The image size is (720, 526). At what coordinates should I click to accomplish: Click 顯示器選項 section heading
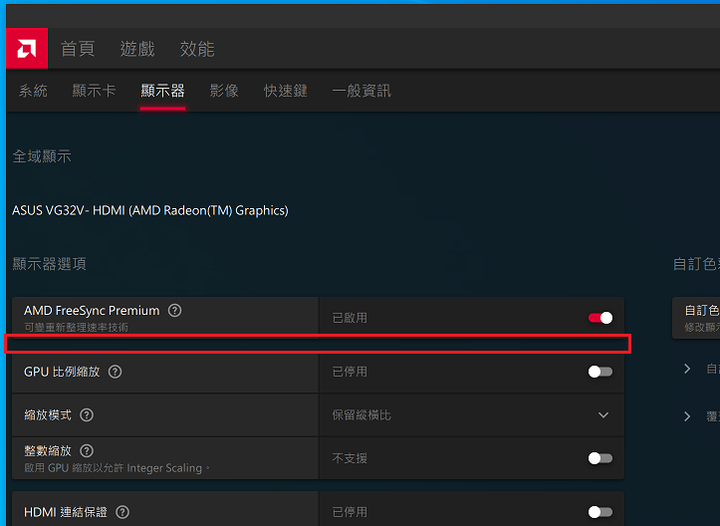pos(49,264)
